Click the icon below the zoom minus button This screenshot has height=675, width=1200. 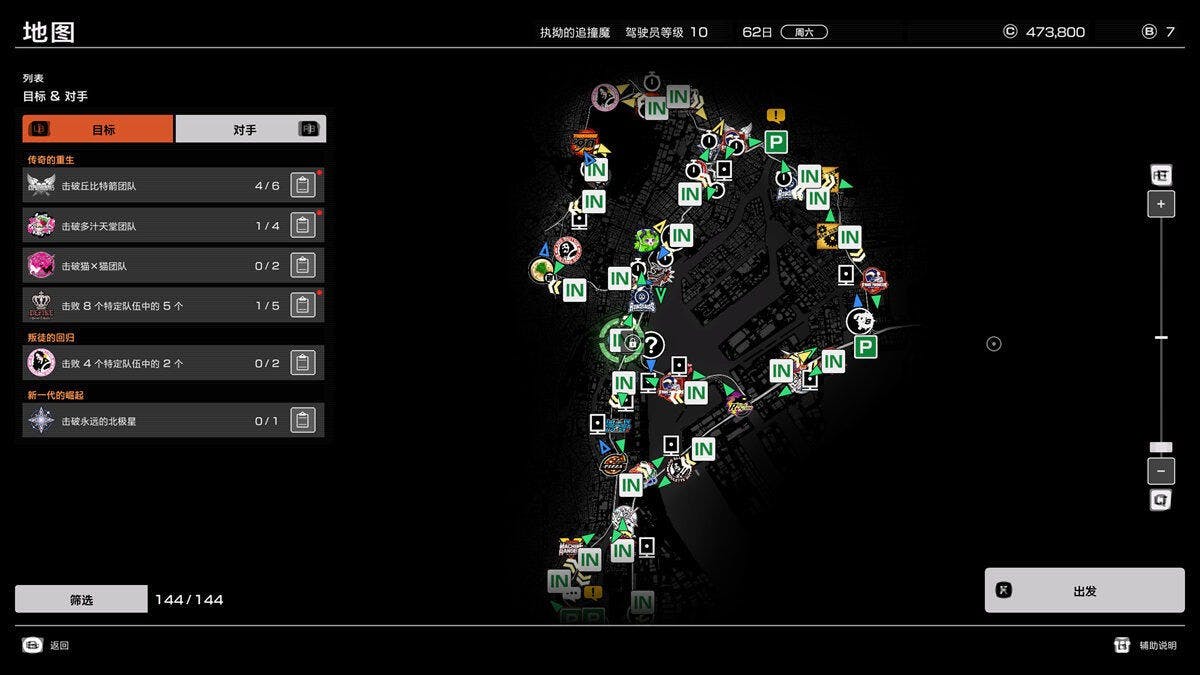[1161, 500]
